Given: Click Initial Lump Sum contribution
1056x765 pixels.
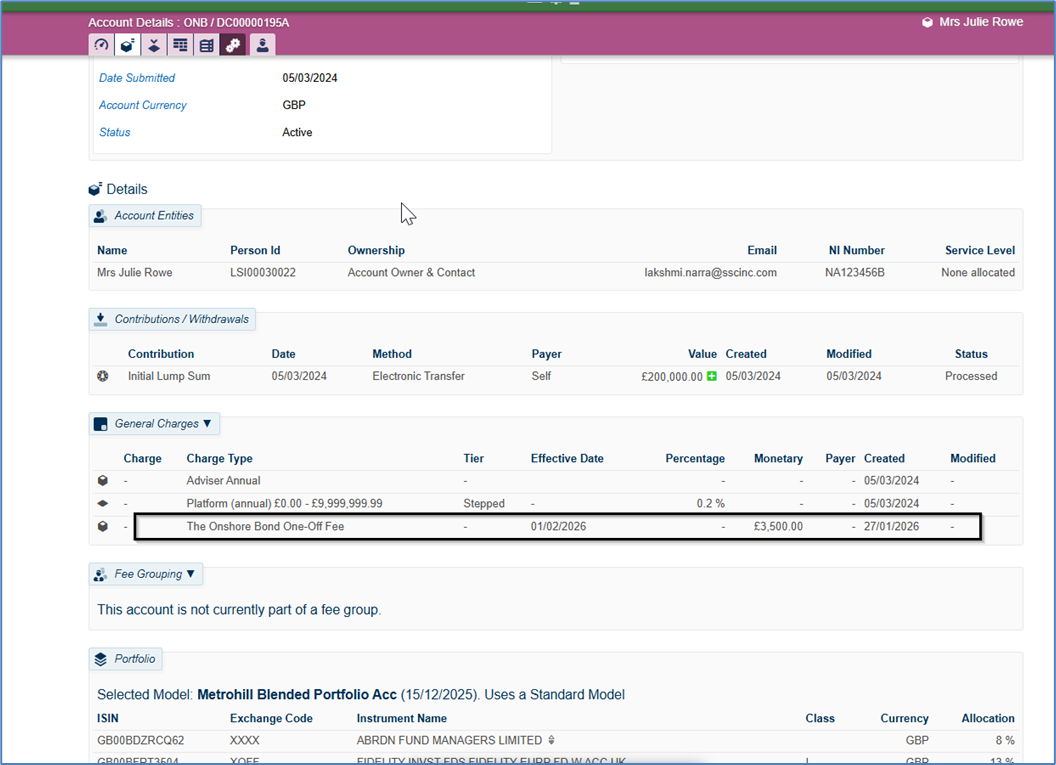Looking at the screenshot, I should (169, 376).
